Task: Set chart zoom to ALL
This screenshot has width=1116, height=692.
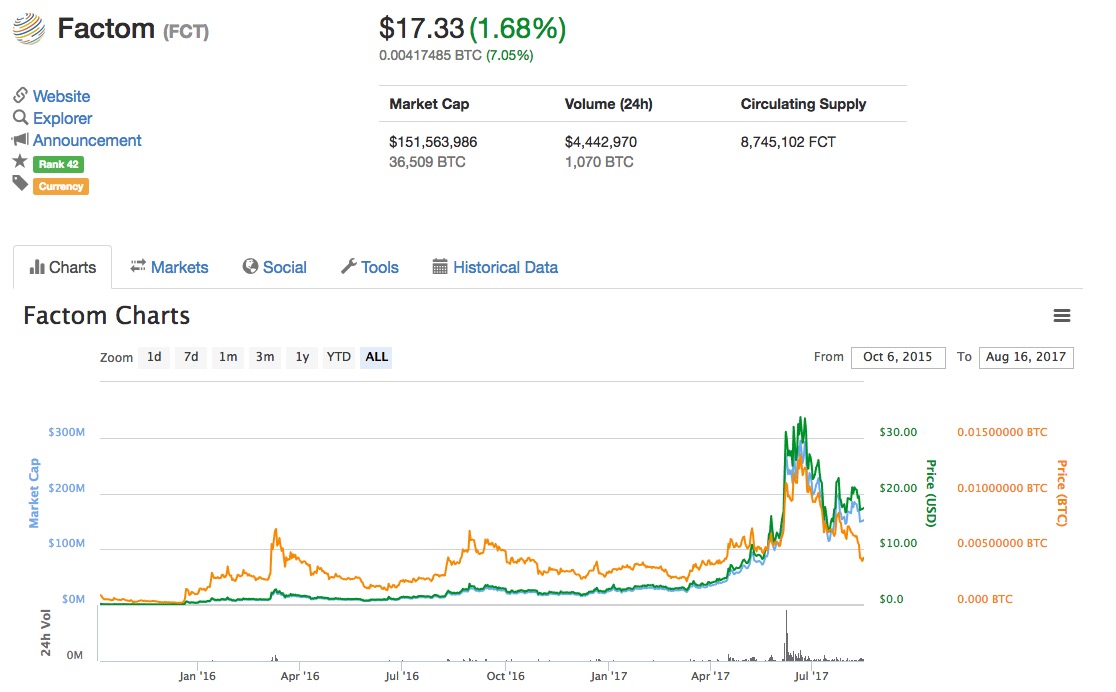Action: (x=377, y=357)
